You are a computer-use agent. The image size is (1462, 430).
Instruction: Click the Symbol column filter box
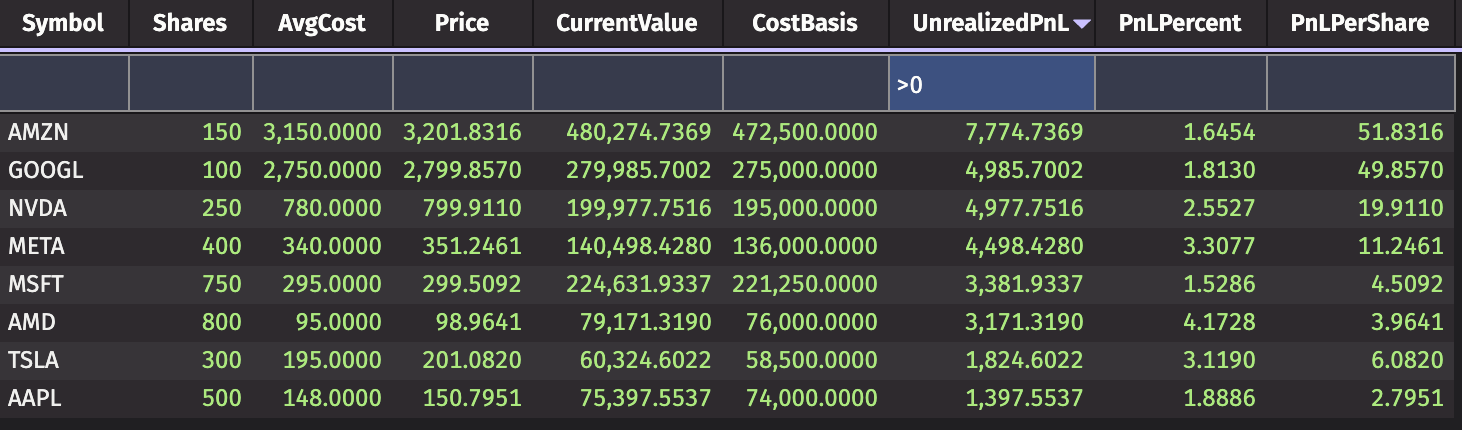[x=64, y=85]
